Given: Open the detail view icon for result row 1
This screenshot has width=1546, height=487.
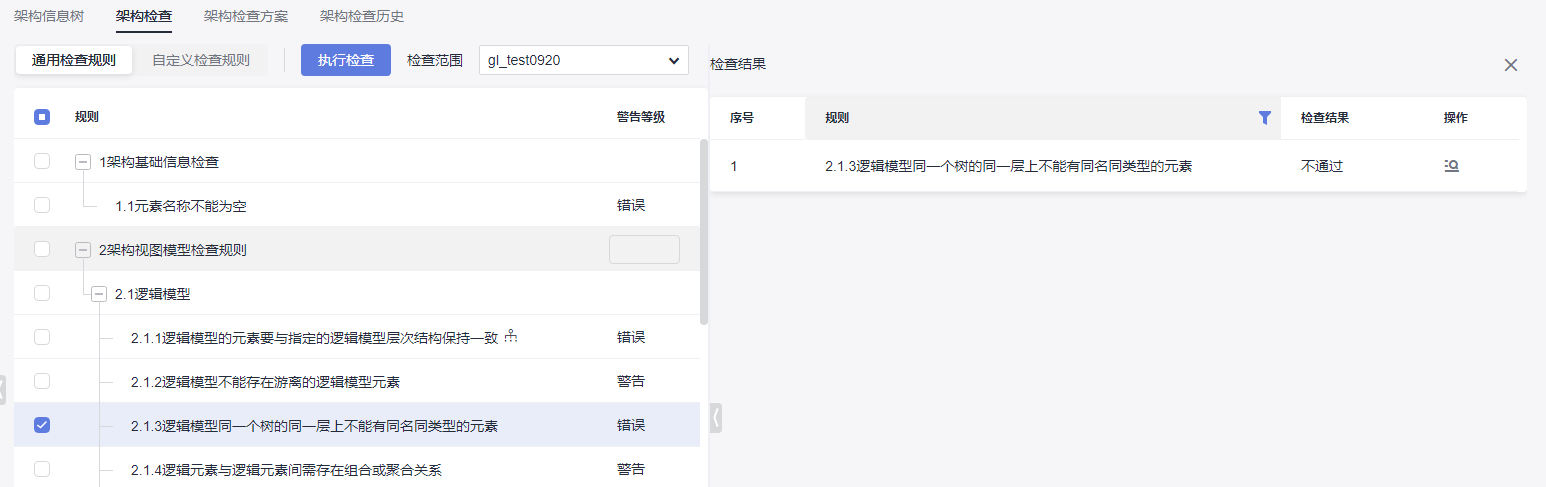Looking at the screenshot, I should 1451,166.
